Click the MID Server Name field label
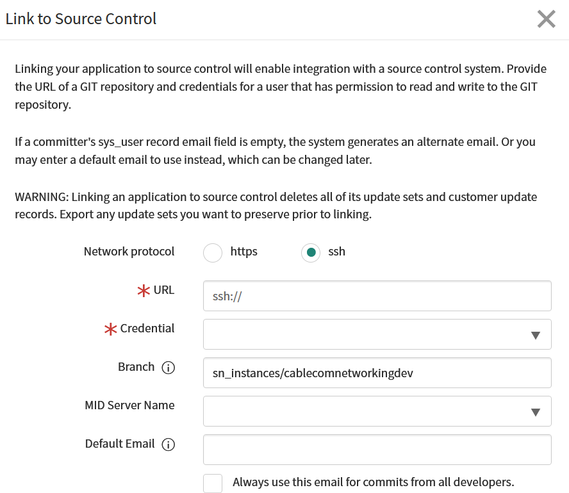Viewport: 569px width, 493px height. pyautogui.click(x=130, y=405)
